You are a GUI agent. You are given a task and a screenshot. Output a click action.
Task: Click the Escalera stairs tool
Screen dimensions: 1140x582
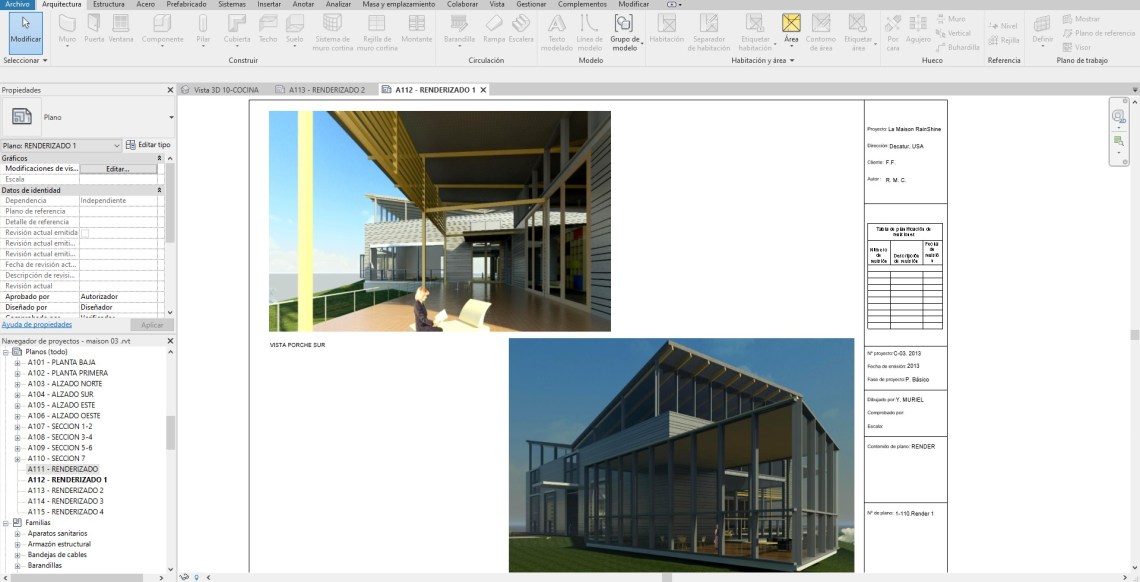521,24
